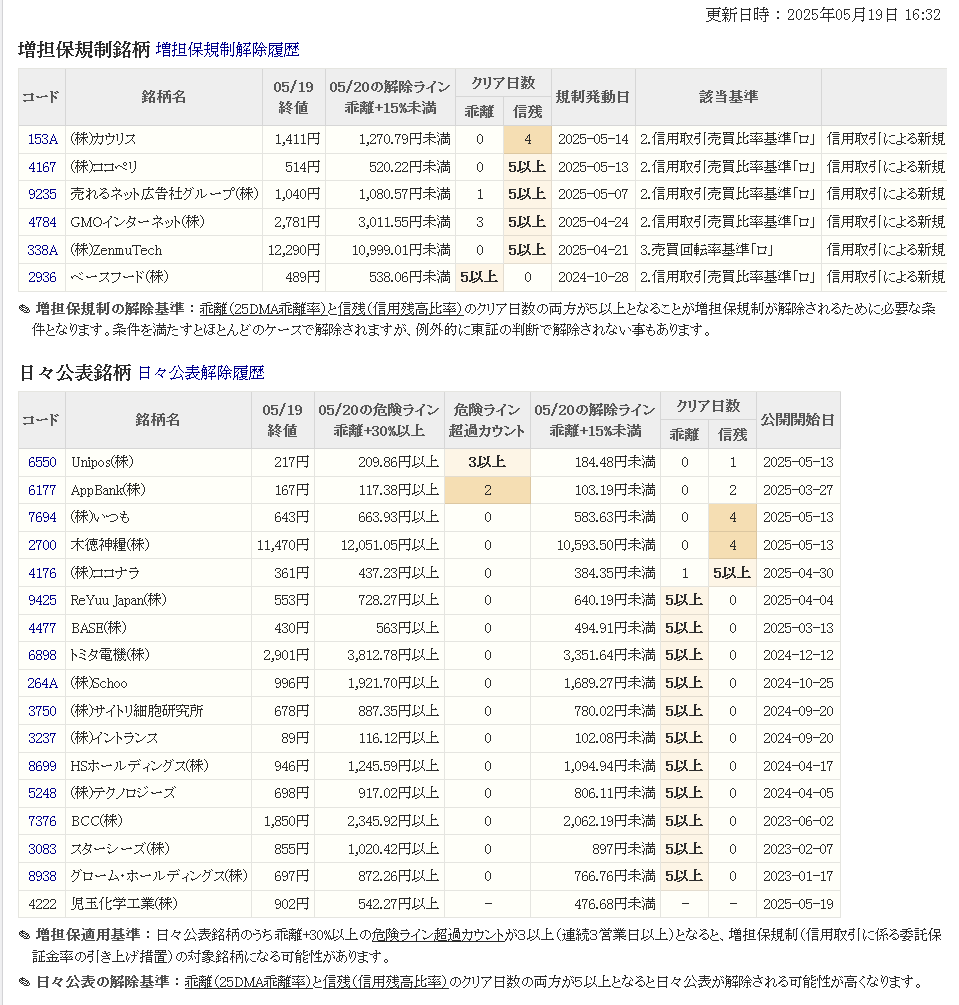
Task: Click stock code 9235
Action: (x=42, y=194)
